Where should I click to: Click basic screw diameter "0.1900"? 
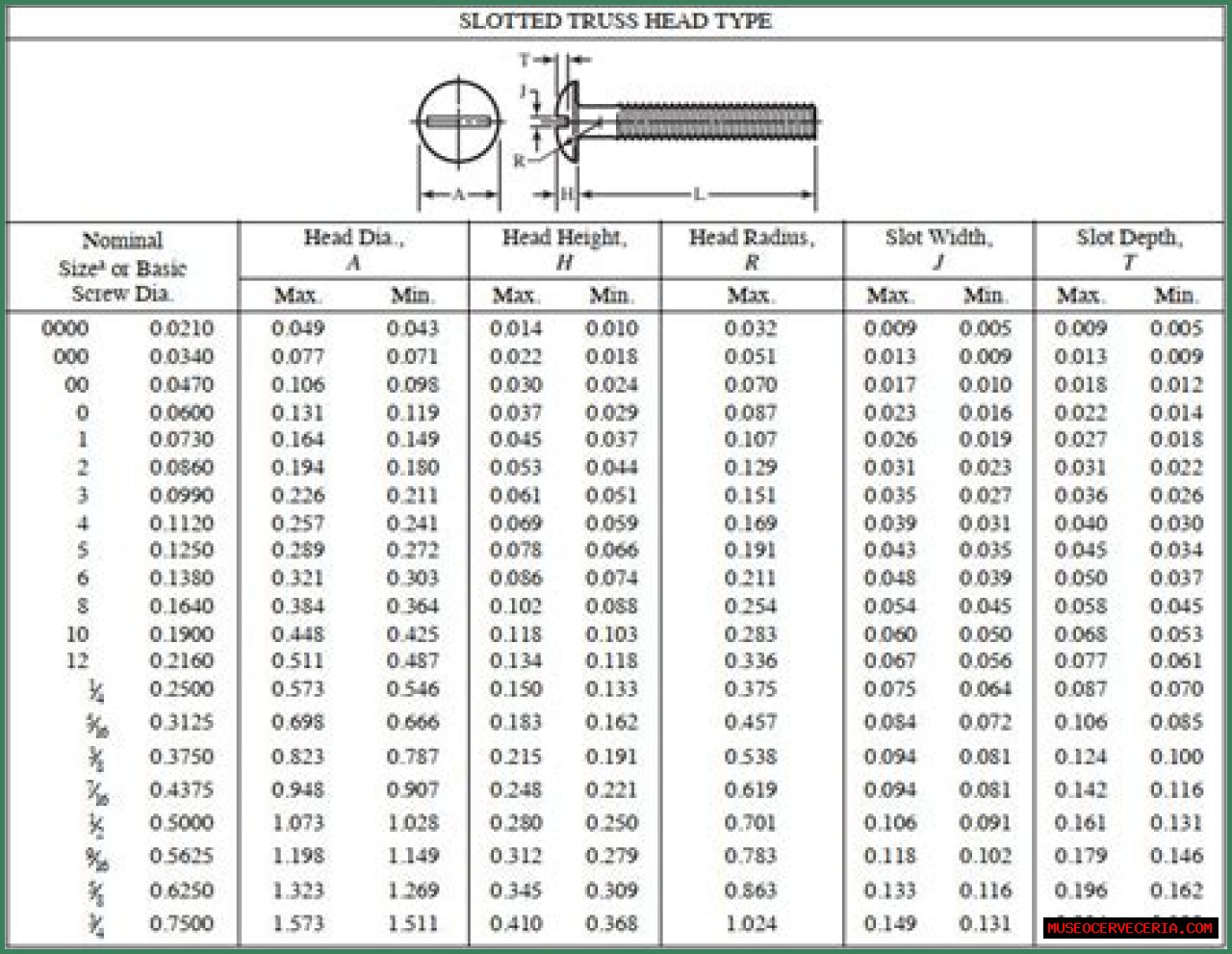pyautogui.click(x=181, y=634)
